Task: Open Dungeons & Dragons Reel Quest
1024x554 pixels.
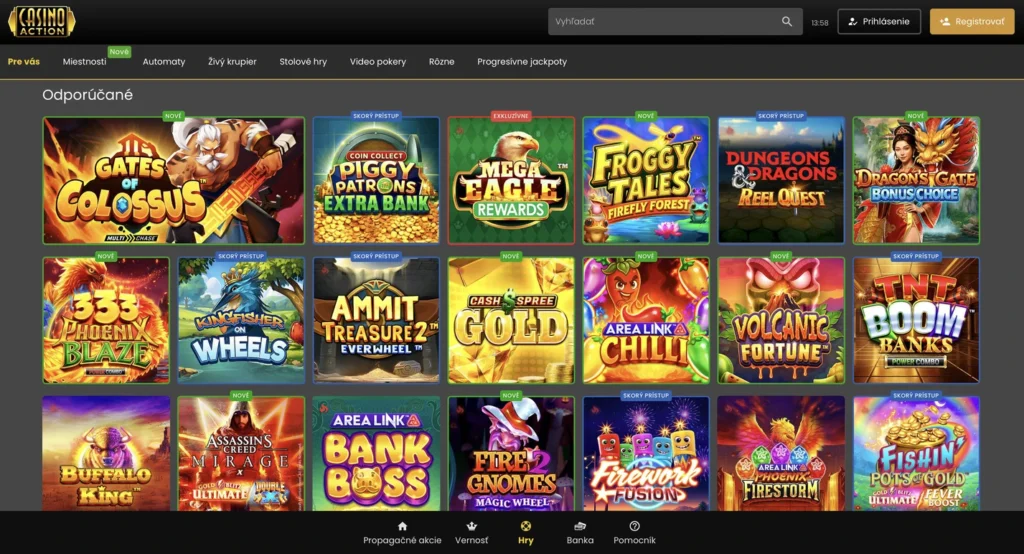Action: (781, 180)
